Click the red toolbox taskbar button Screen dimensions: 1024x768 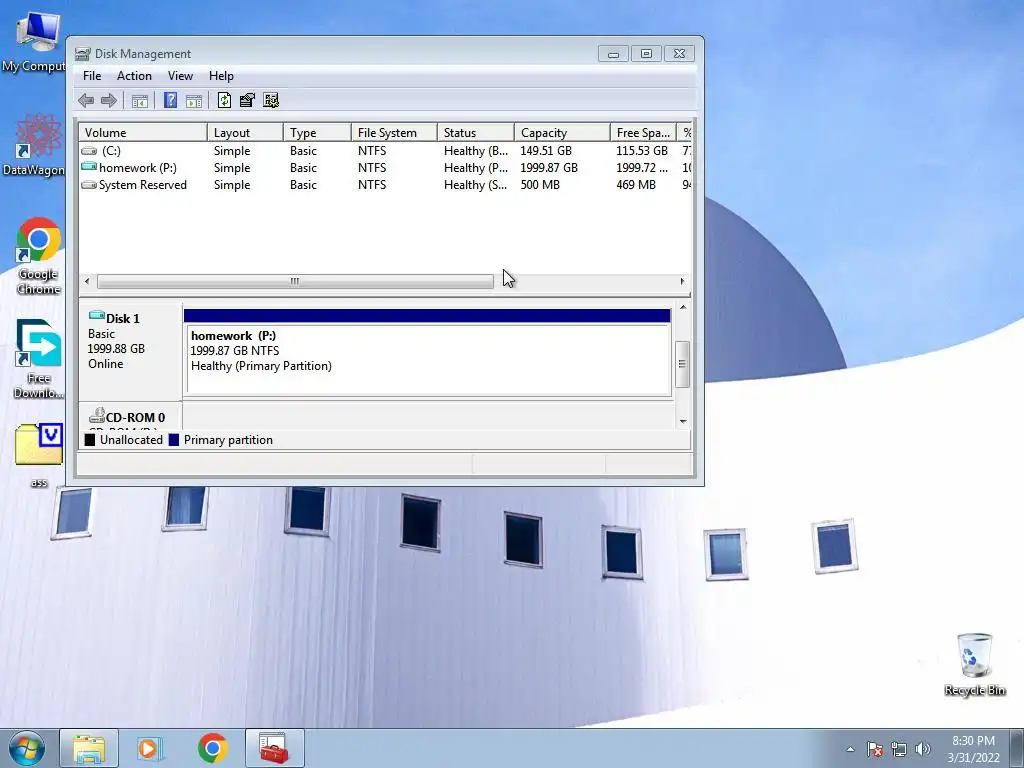pyautogui.click(x=274, y=748)
